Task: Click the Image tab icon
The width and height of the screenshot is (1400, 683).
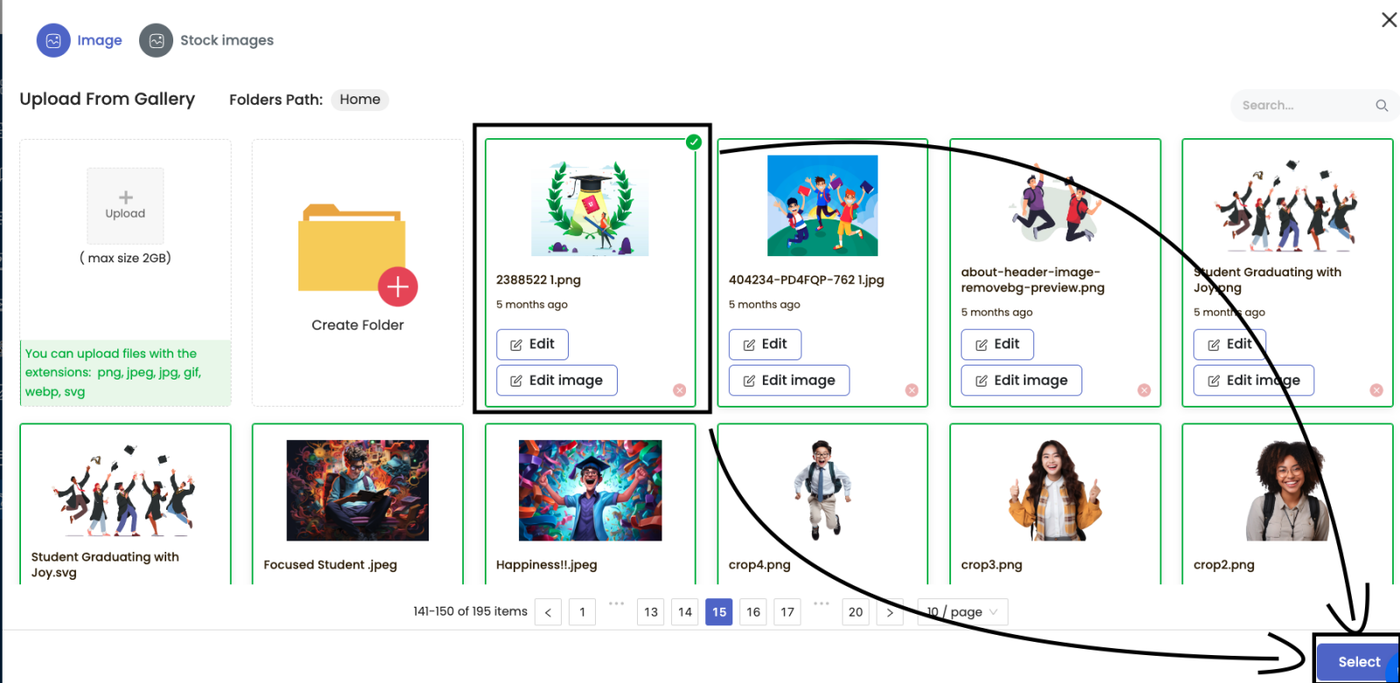Action: pos(54,40)
